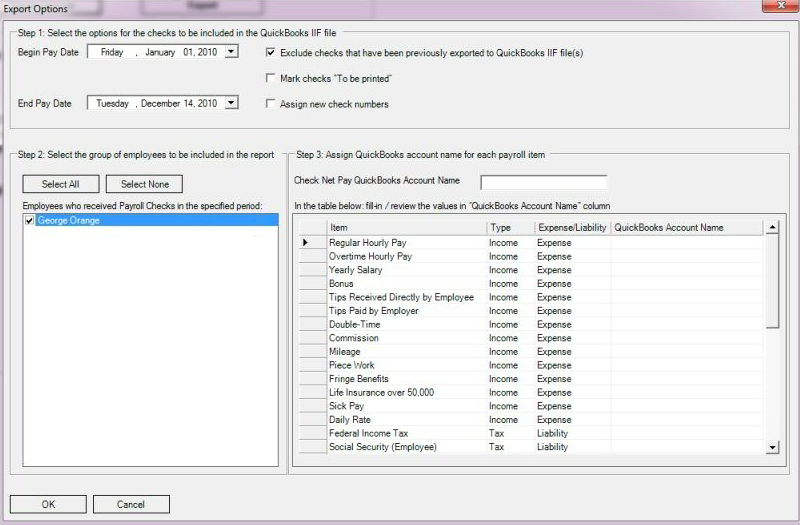
Task: Click row header for Commission row
Action: (312, 338)
